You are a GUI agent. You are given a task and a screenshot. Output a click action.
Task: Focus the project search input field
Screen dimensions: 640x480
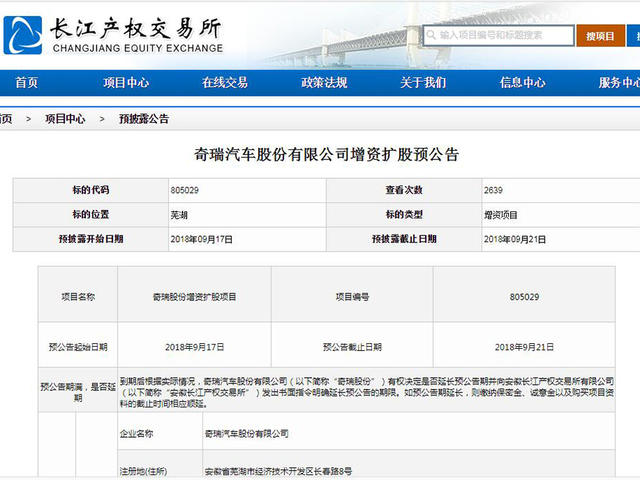(499, 36)
